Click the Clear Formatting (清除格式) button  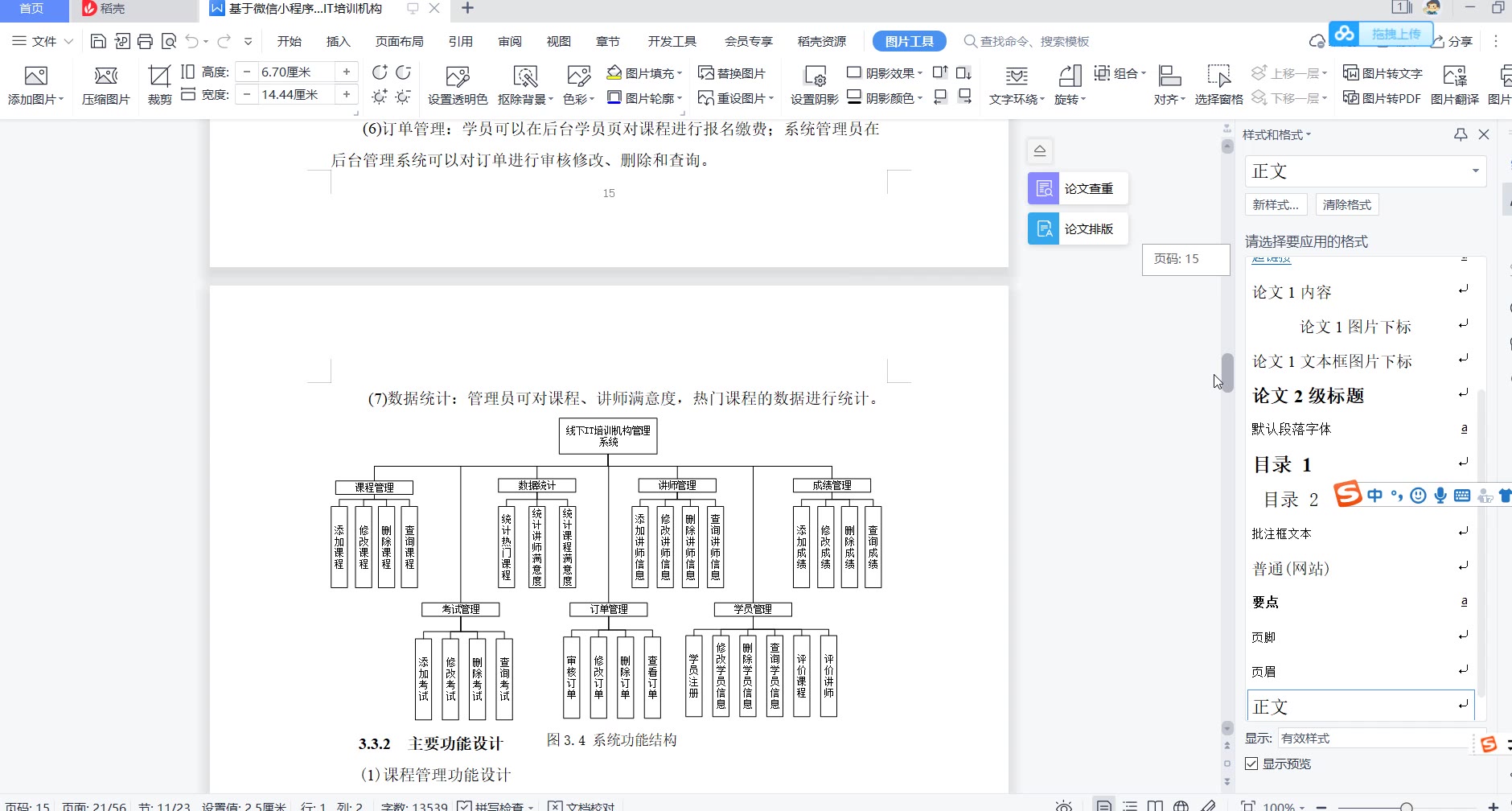click(1346, 204)
